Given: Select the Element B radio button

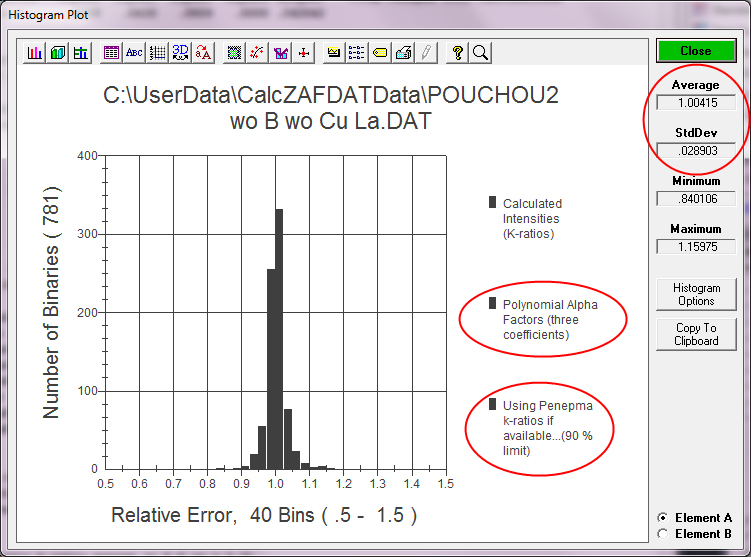Looking at the screenshot, I should (x=662, y=534).
